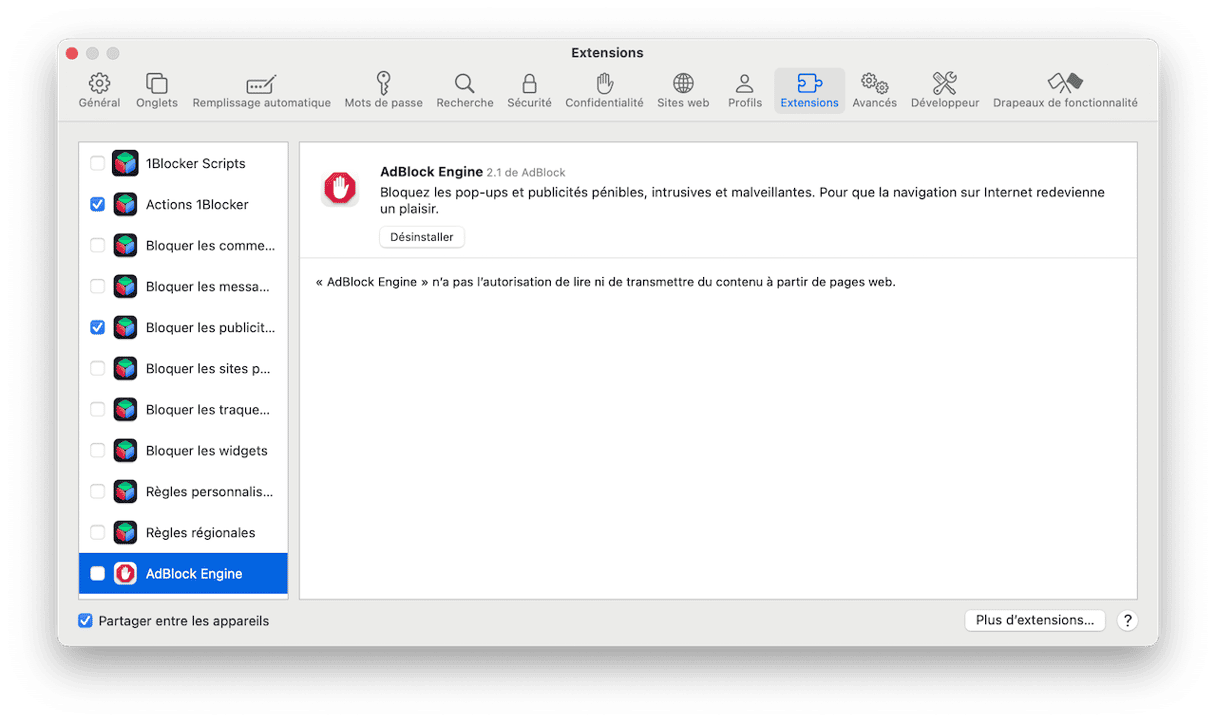
Task: Open Mots de passe settings
Action: click(383, 90)
